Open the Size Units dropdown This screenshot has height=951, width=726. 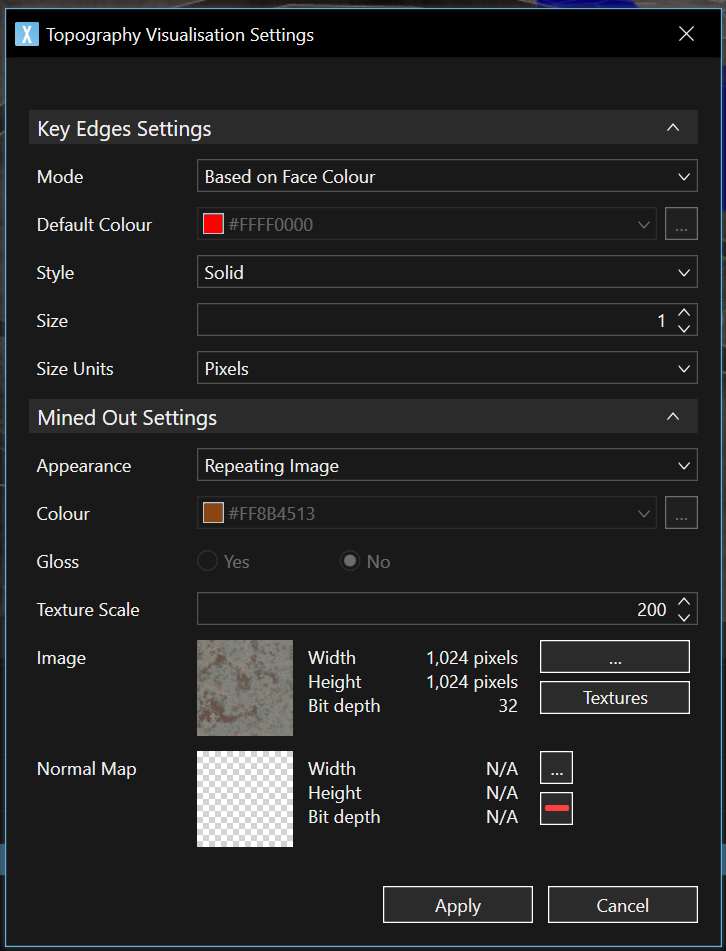click(x=446, y=369)
